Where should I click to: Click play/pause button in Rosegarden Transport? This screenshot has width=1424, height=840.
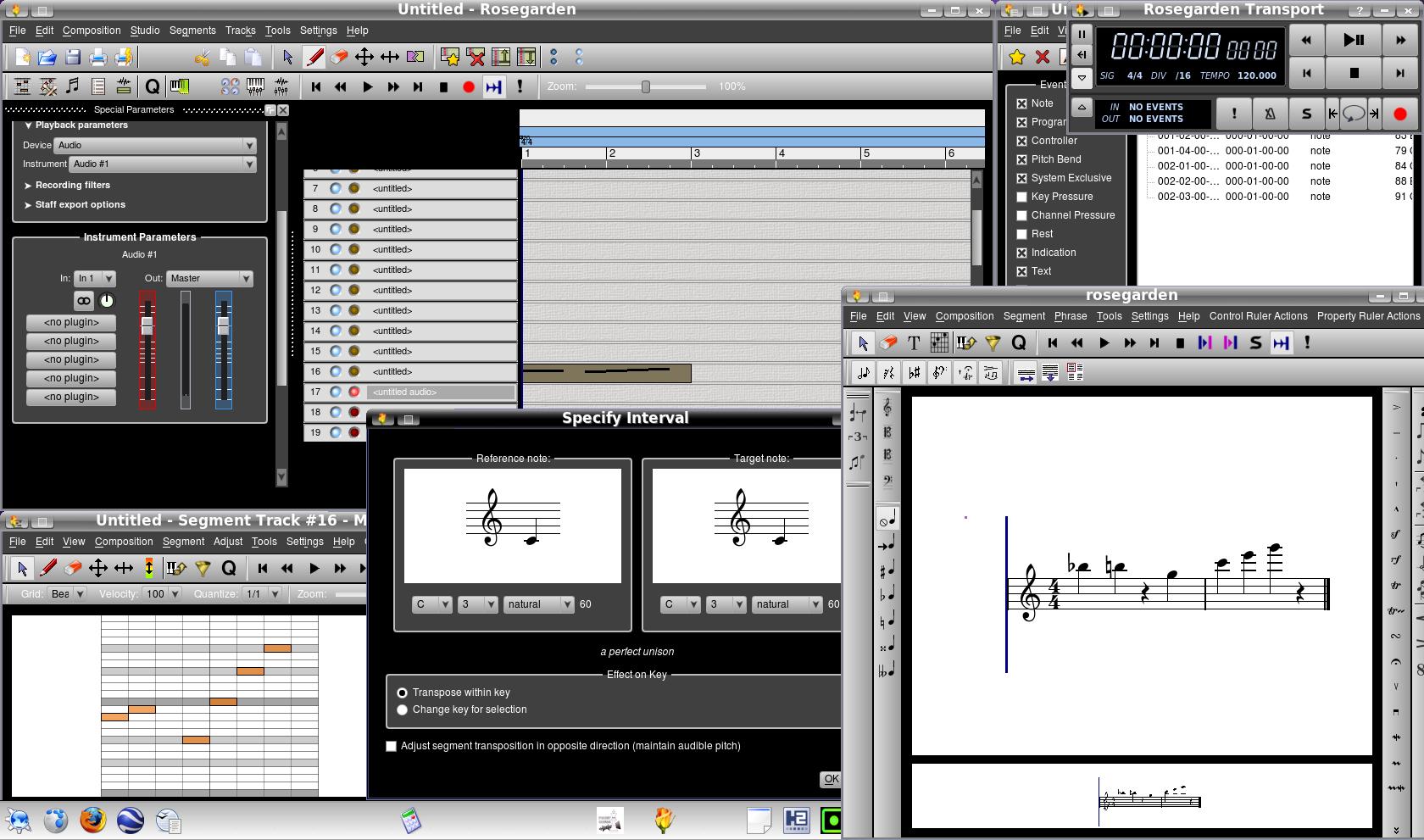point(1354,40)
